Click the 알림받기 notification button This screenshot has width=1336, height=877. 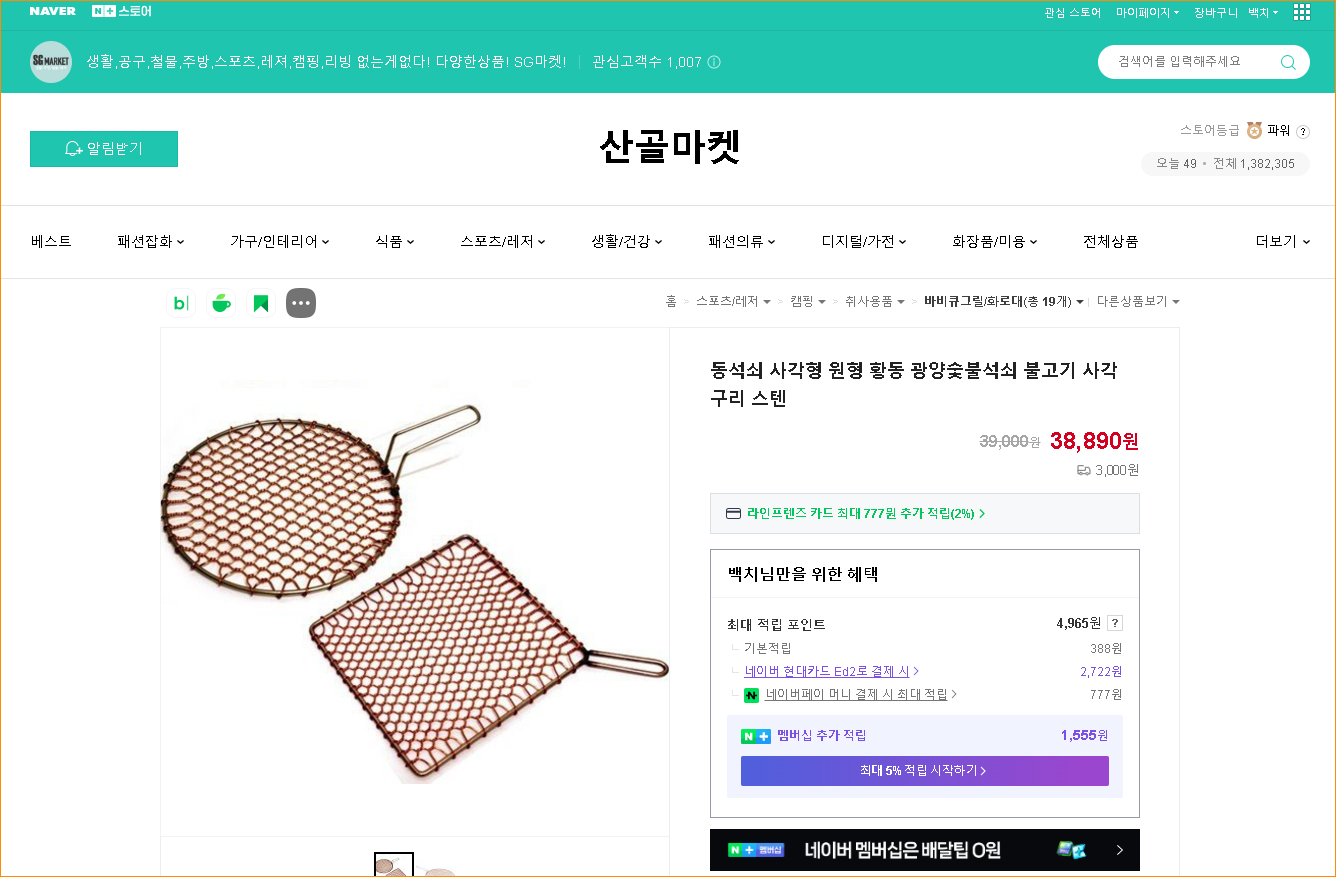[103, 148]
